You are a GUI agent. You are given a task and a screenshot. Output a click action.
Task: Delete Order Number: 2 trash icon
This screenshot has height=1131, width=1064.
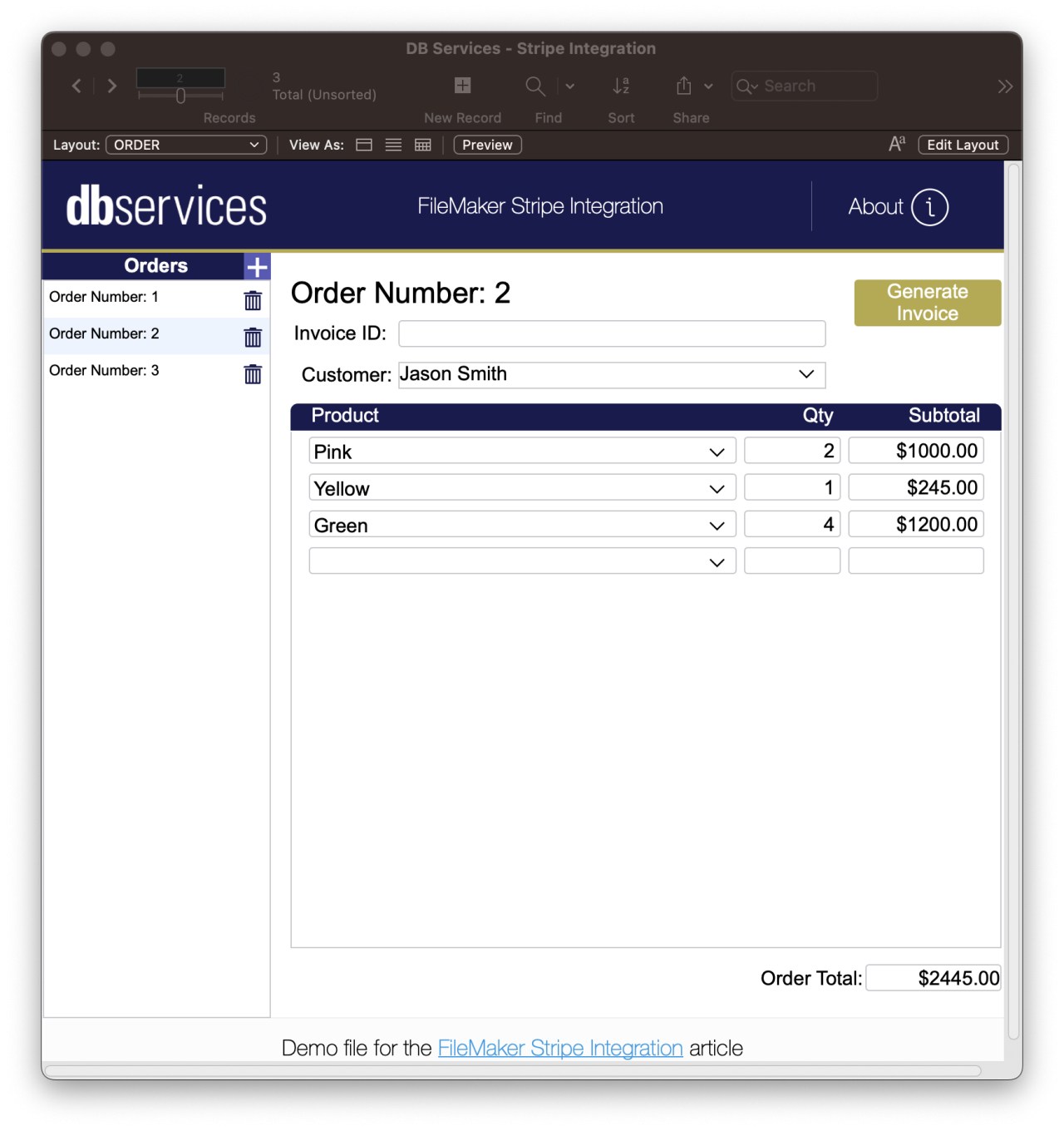click(253, 337)
